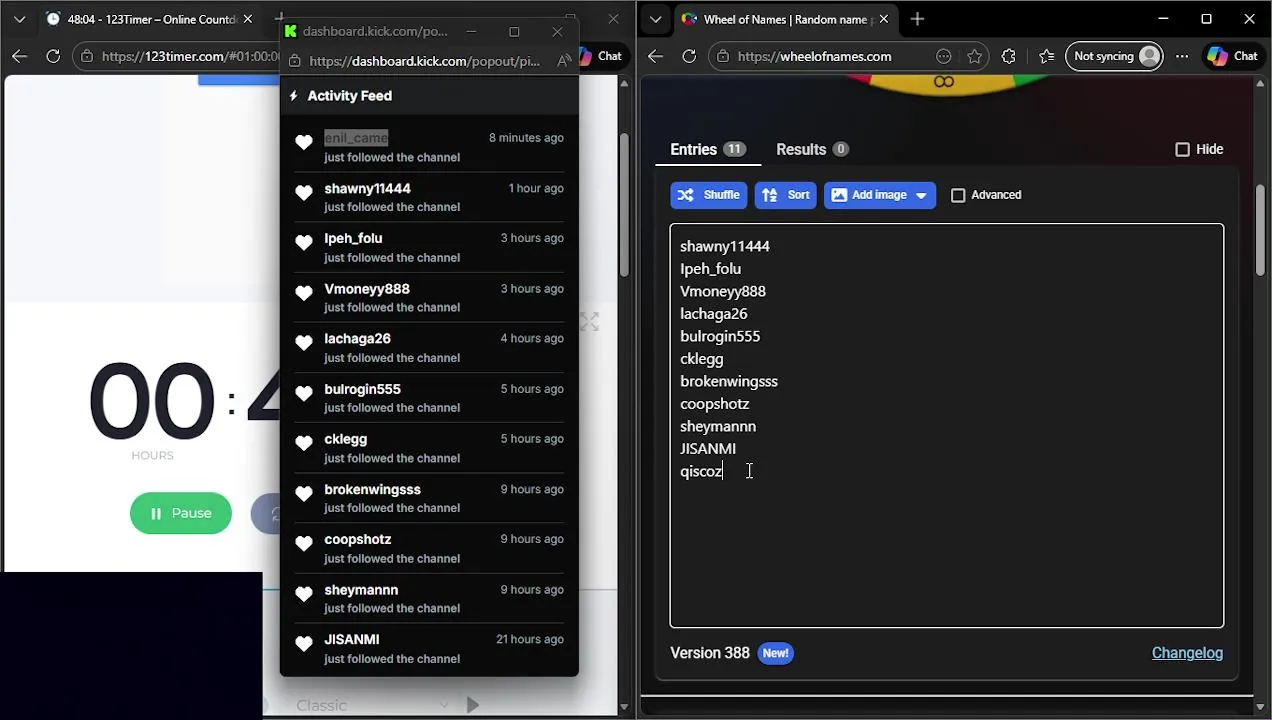Click the heart icon beside Ipeh_folu

[304, 242]
